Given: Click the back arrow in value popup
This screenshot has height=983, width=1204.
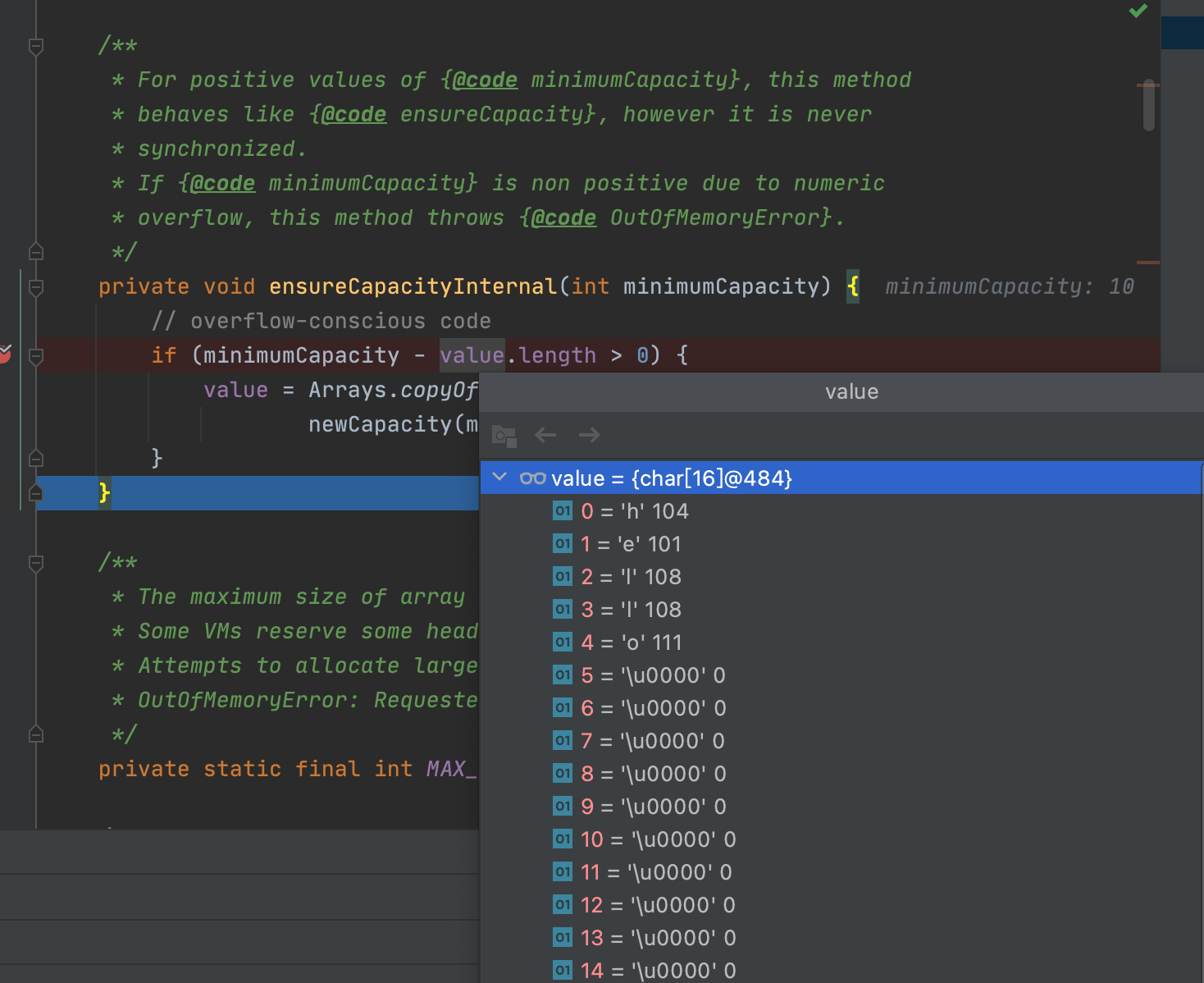Looking at the screenshot, I should pyautogui.click(x=545, y=436).
